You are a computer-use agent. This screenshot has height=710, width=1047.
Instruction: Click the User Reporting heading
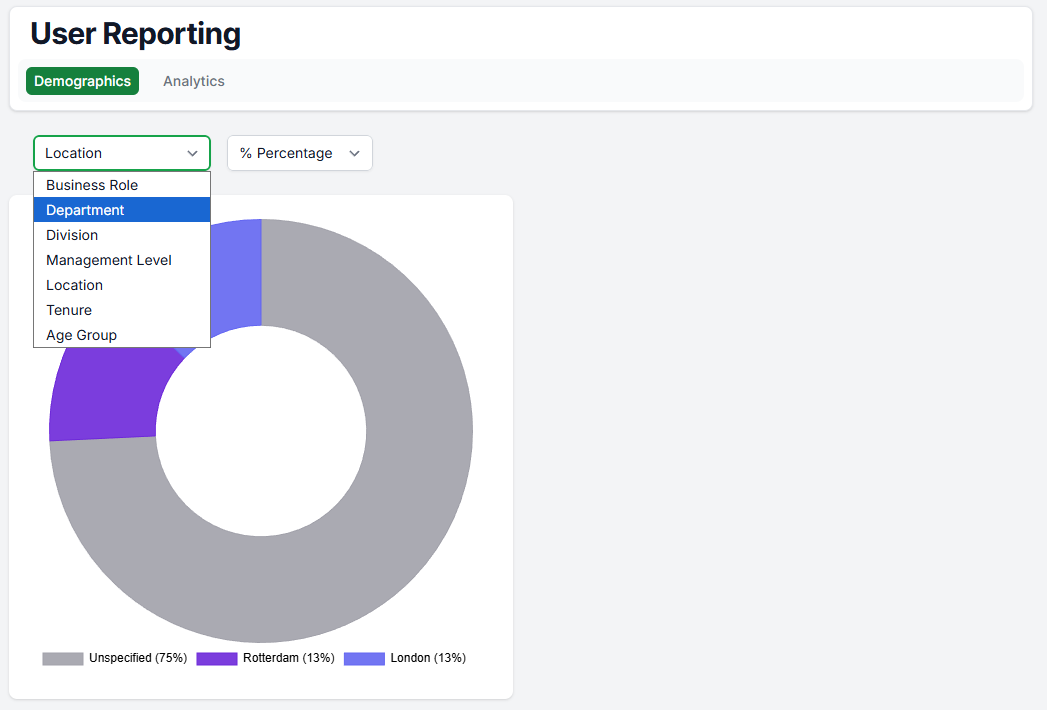pos(135,33)
